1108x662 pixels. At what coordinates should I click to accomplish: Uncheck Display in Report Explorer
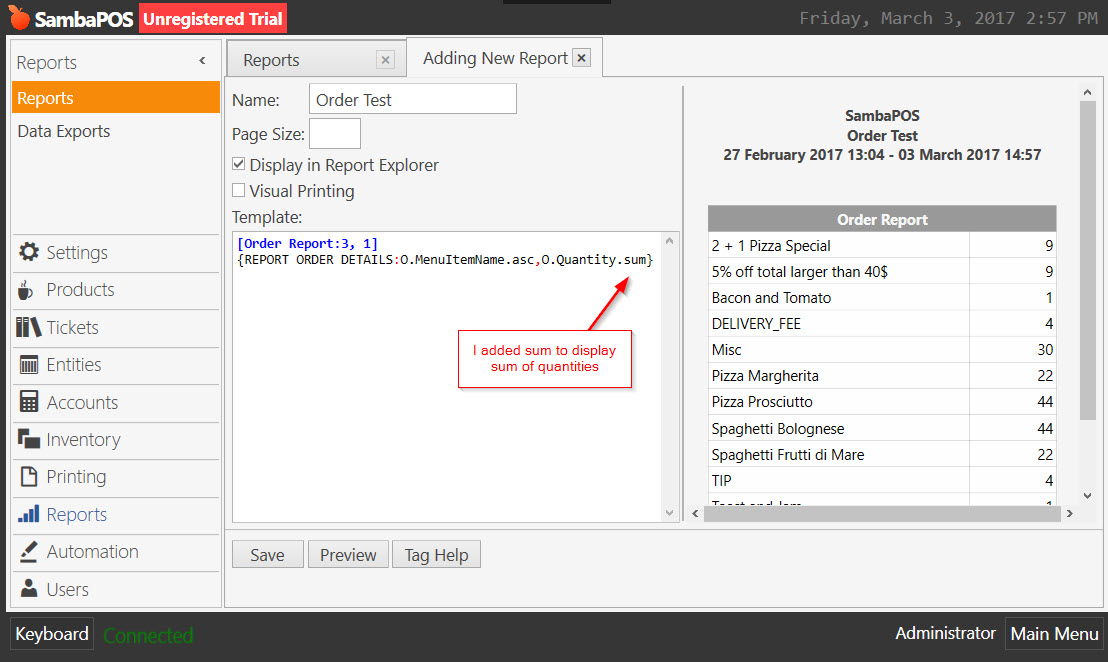tap(238, 165)
